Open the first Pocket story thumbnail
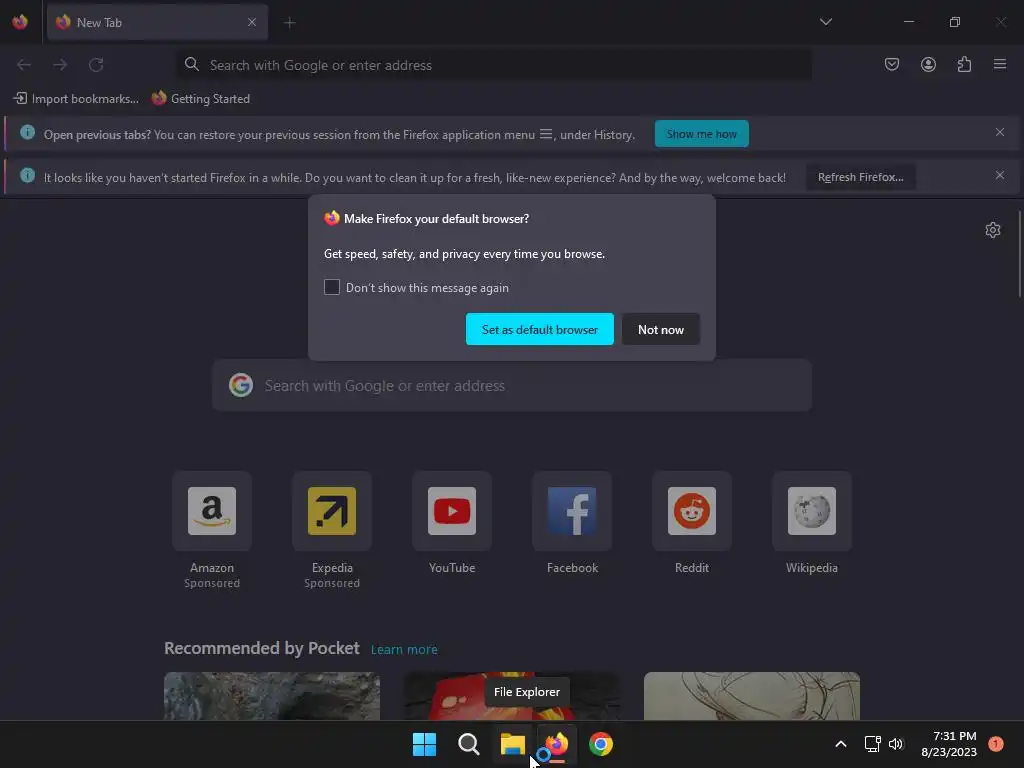The height and width of the screenshot is (768, 1024). pos(272,696)
